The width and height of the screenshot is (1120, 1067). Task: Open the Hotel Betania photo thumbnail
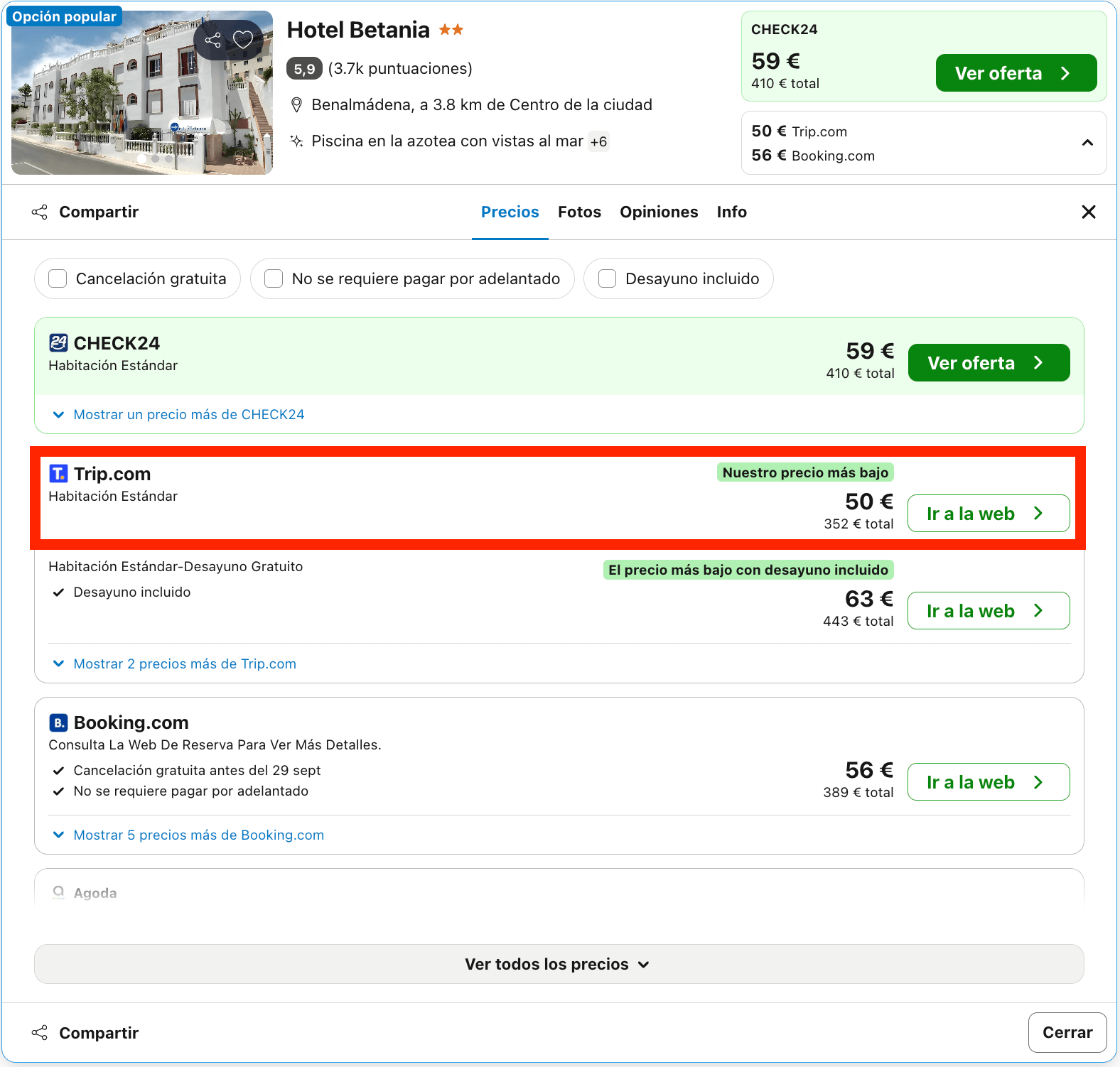pos(142,92)
